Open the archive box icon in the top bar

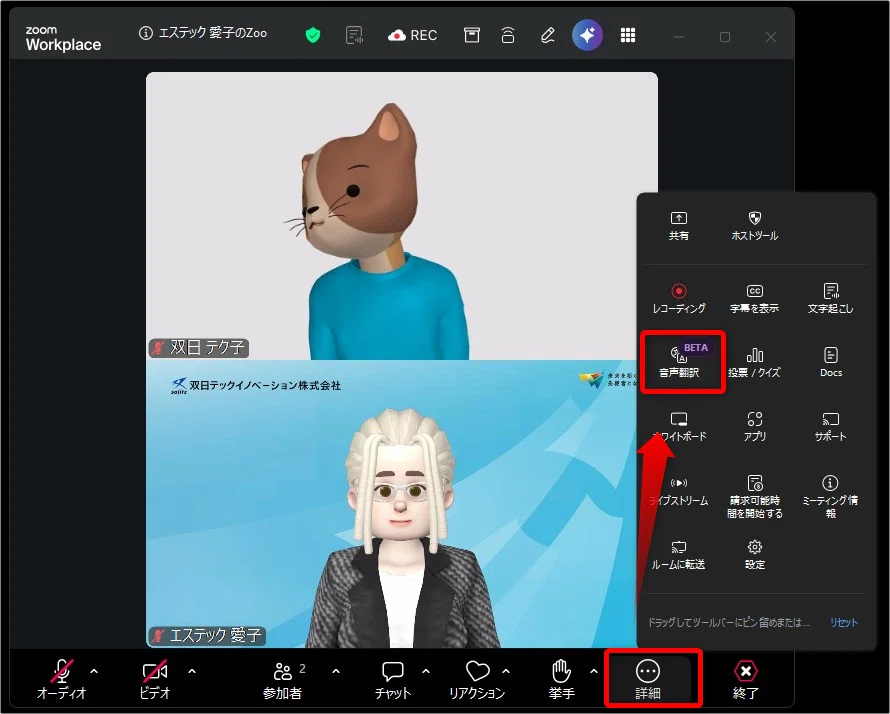(x=471, y=35)
